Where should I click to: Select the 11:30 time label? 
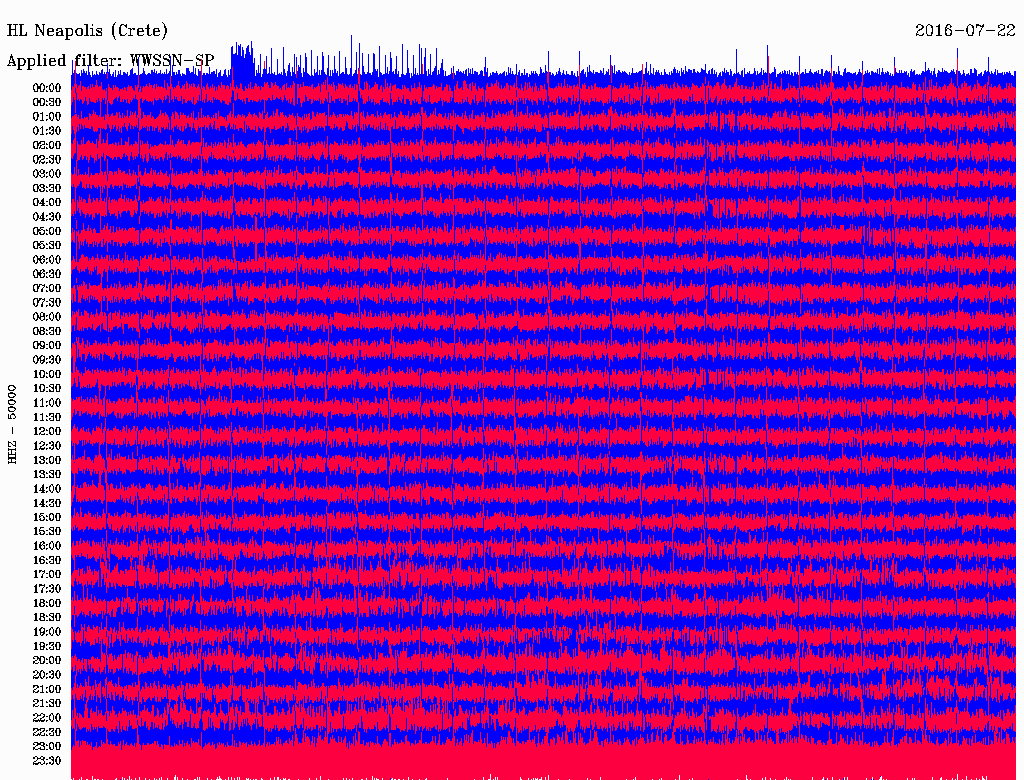[x=47, y=417]
